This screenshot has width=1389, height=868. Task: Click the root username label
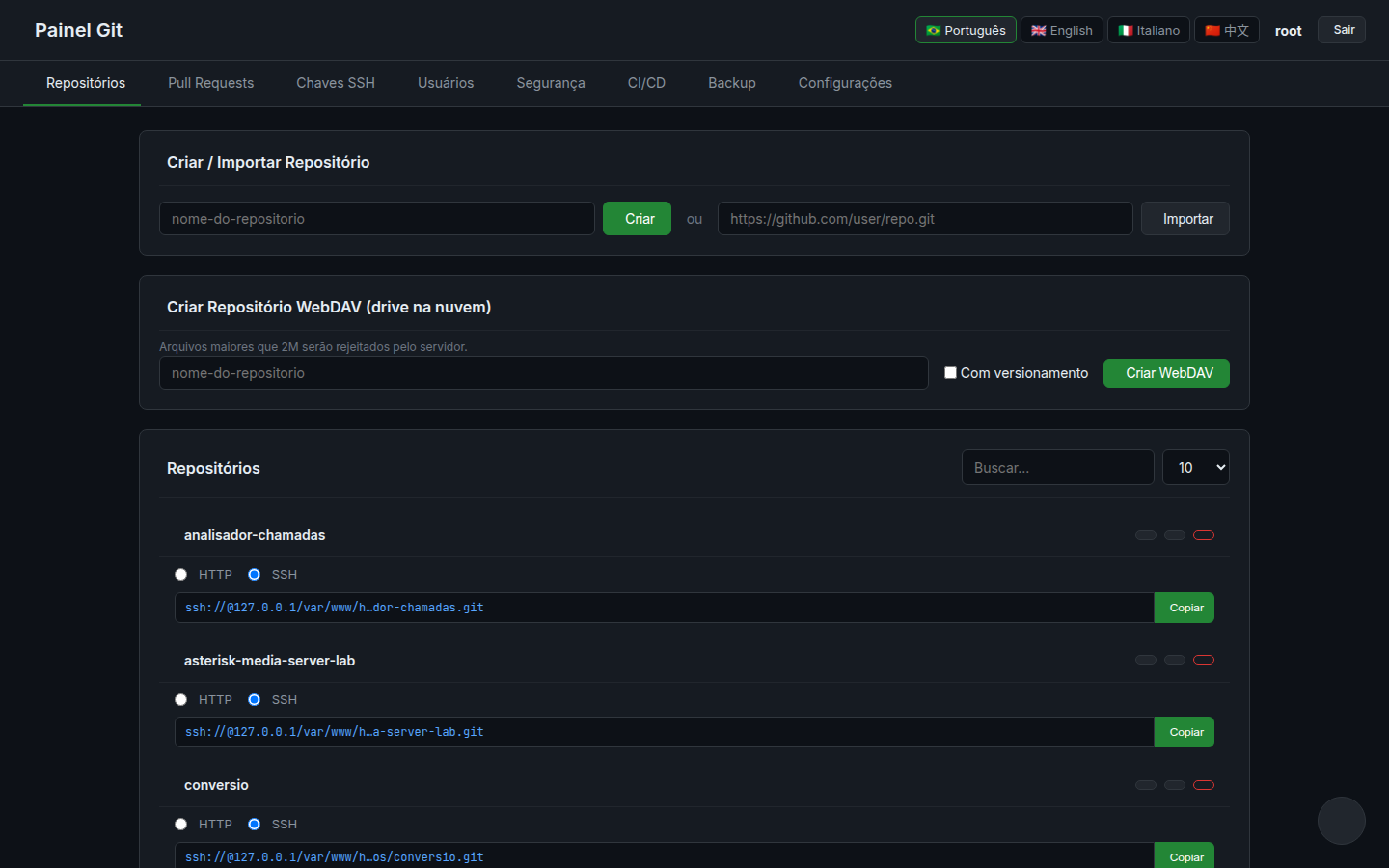(x=1288, y=31)
